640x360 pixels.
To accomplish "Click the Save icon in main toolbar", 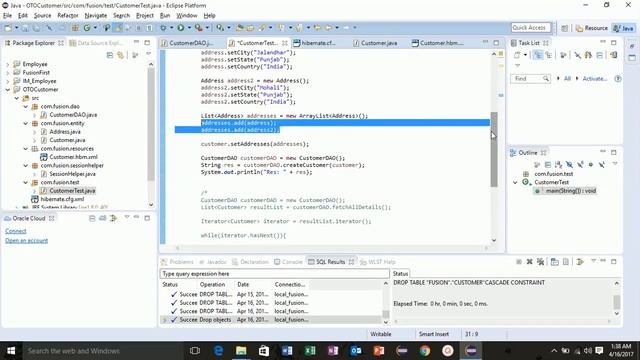I will click(x=25, y=28).
